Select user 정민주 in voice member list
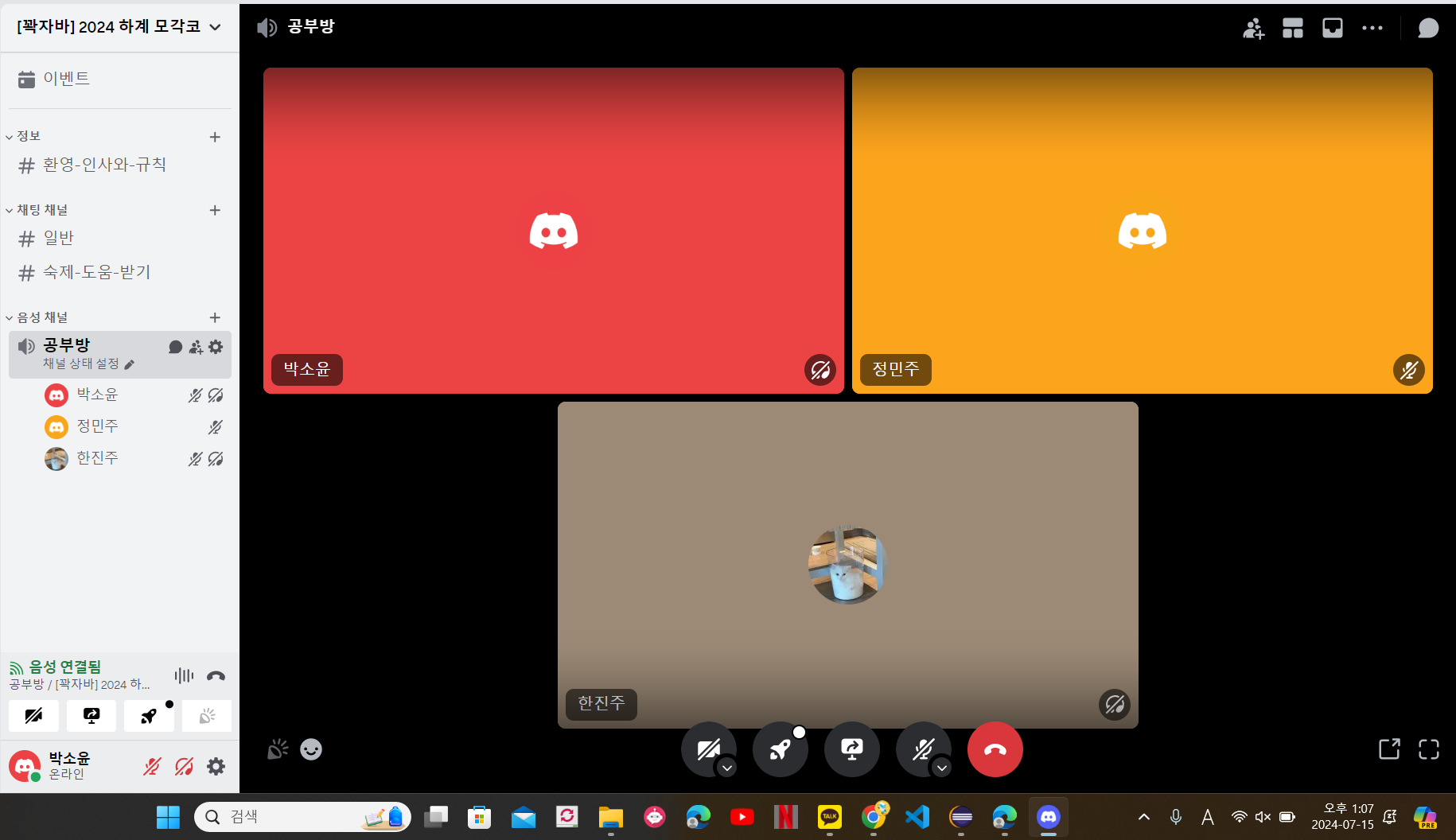This screenshot has width=1456, height=840. click(134, 426)
